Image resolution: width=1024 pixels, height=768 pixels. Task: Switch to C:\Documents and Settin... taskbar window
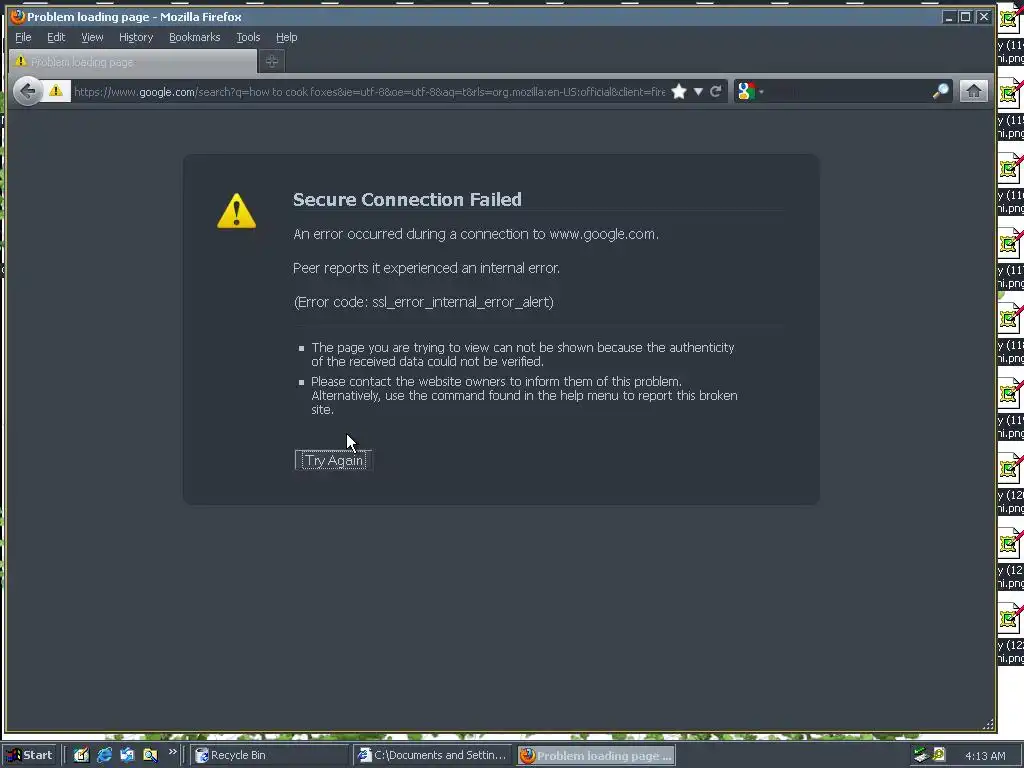(432, 755)
